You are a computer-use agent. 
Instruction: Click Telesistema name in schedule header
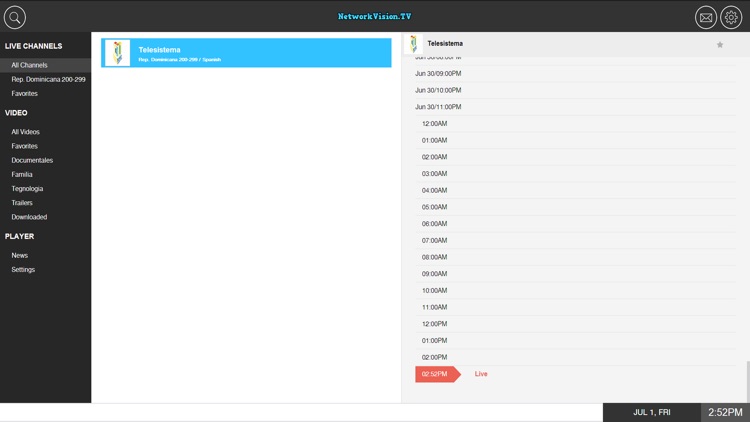point(445,44)
